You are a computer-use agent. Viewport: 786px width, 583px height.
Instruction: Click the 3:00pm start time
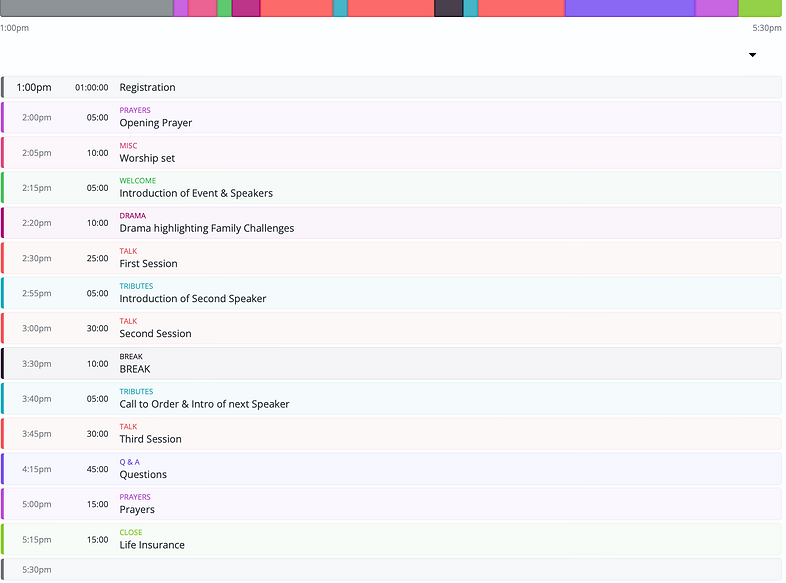37,328
